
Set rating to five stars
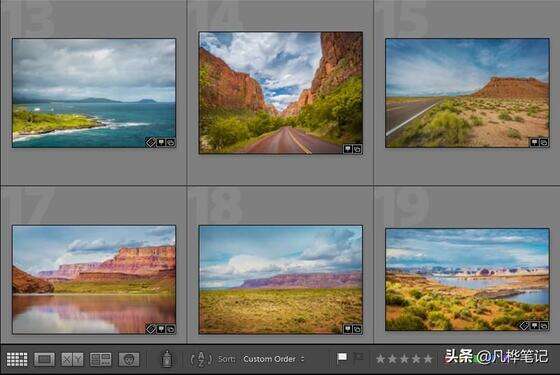point(428,359)
